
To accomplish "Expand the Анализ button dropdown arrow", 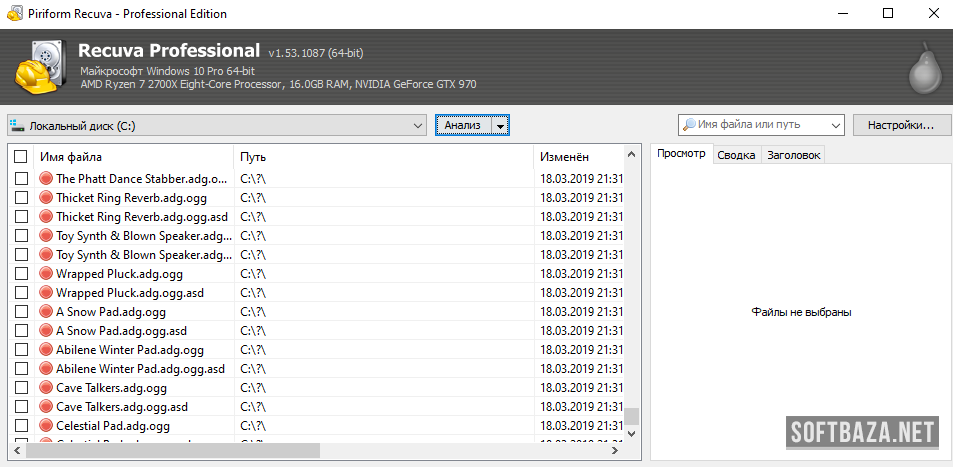I will coord(501,126).
